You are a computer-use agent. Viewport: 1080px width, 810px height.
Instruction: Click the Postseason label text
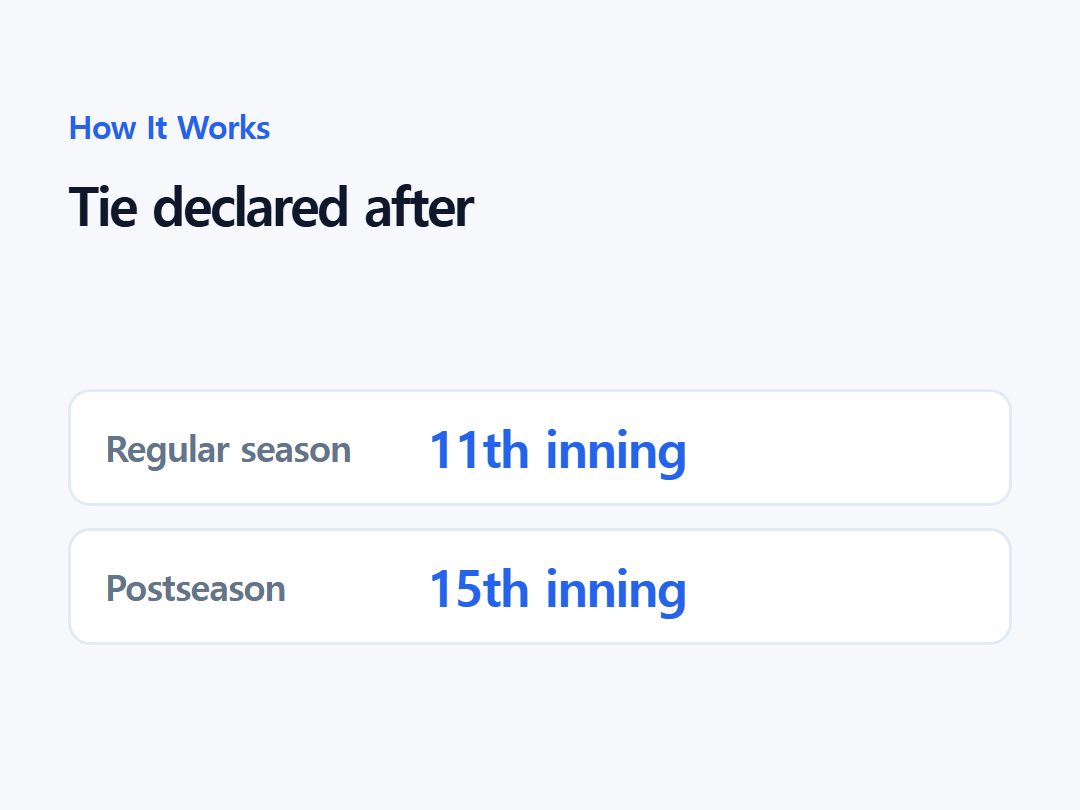[196, 589]
